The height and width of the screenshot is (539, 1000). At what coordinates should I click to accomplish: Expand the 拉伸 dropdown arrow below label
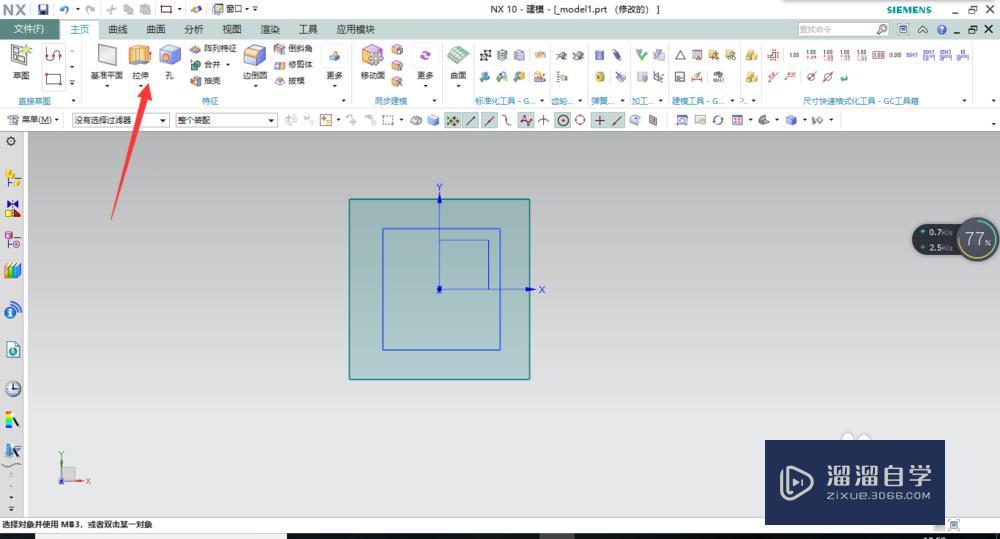tap(140, 85)
